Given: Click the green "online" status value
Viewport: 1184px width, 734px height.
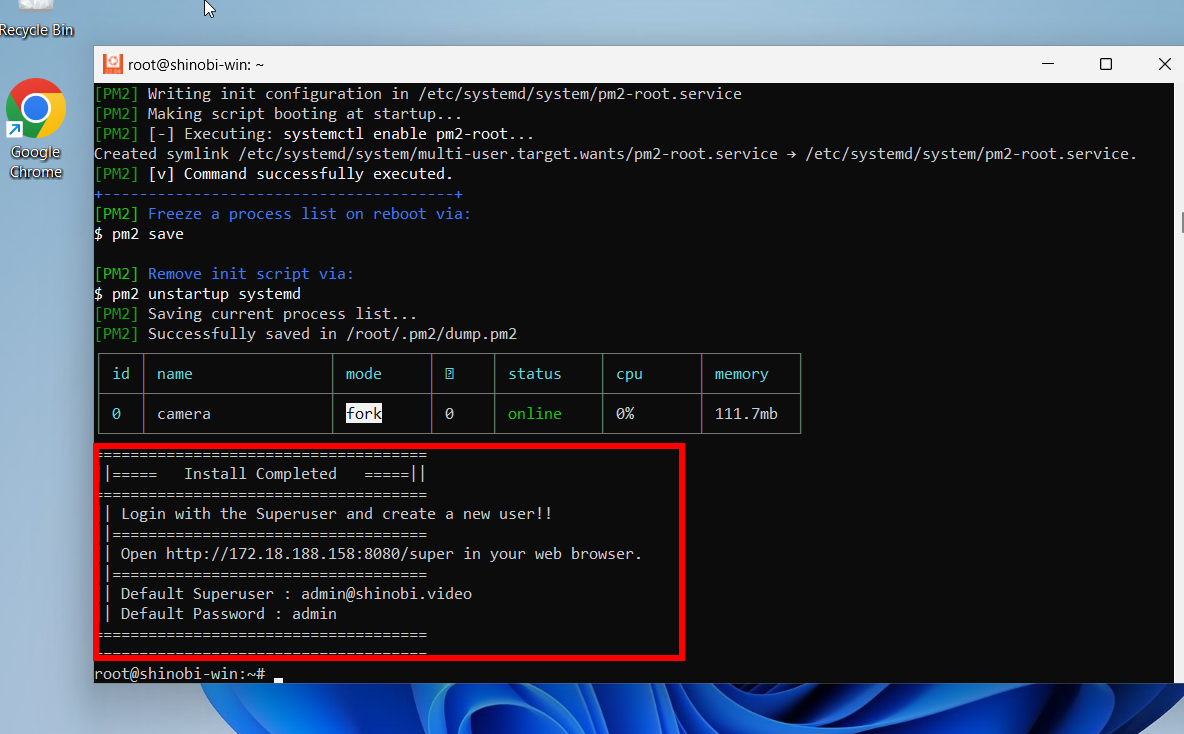Looking at the screenshot, I should [x=534, y=413].
